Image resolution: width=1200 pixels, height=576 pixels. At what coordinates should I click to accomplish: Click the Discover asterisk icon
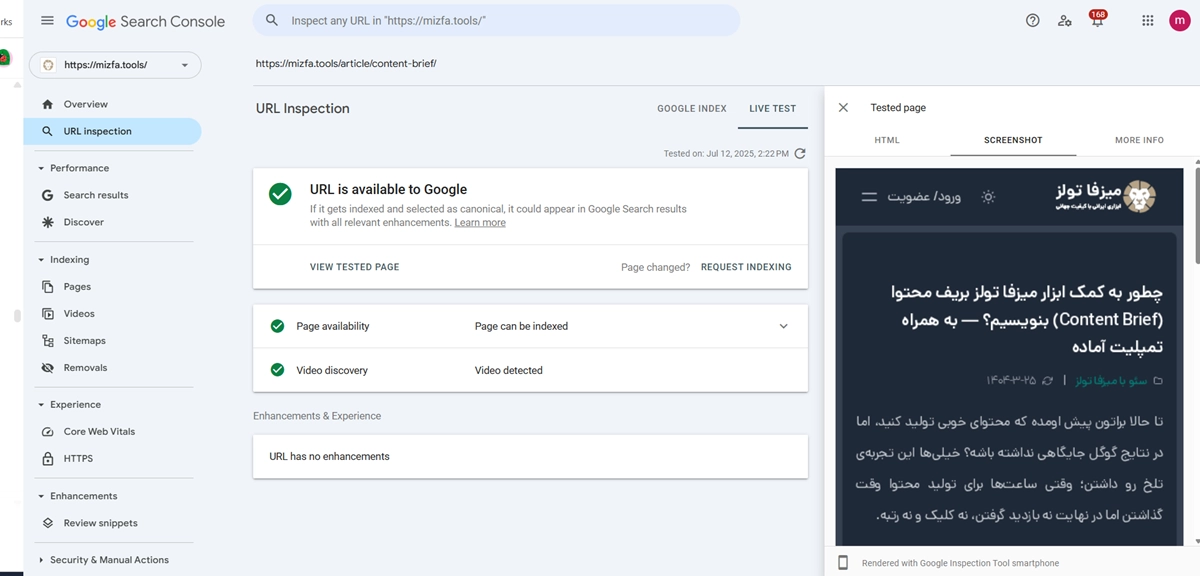[x=47, y=222]
